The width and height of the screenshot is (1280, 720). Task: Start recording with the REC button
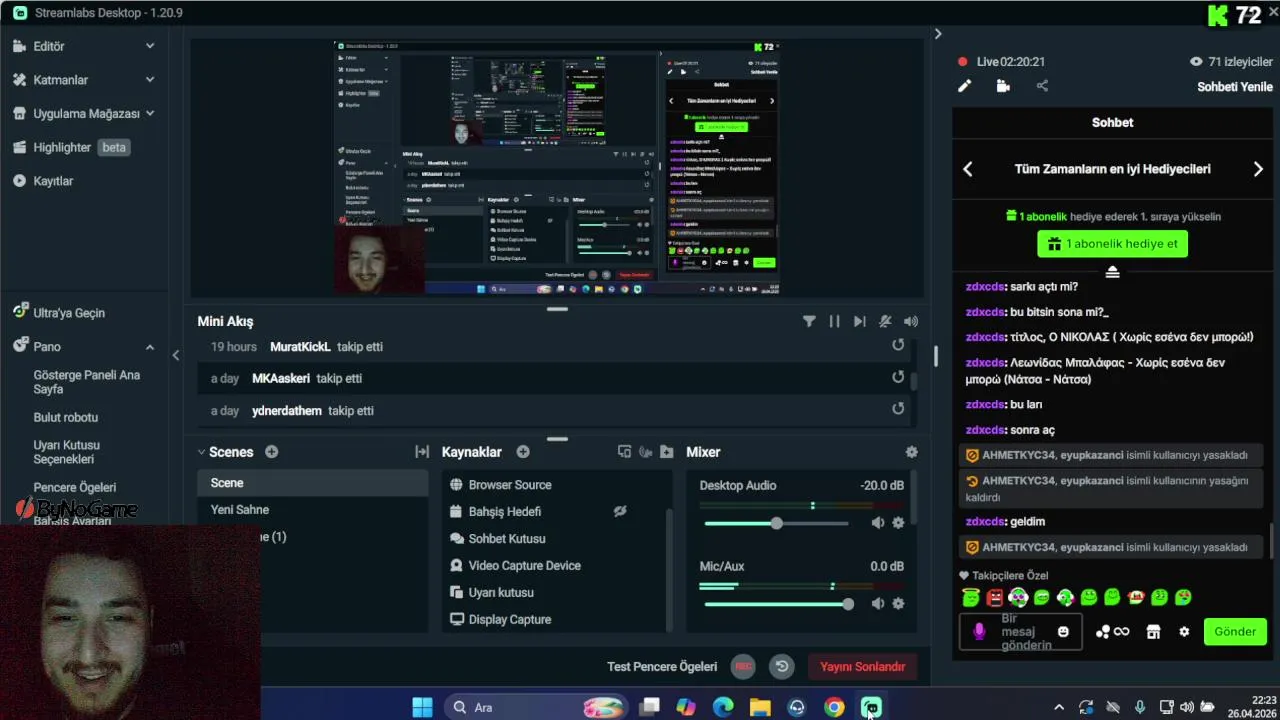[x=743, y=666]
